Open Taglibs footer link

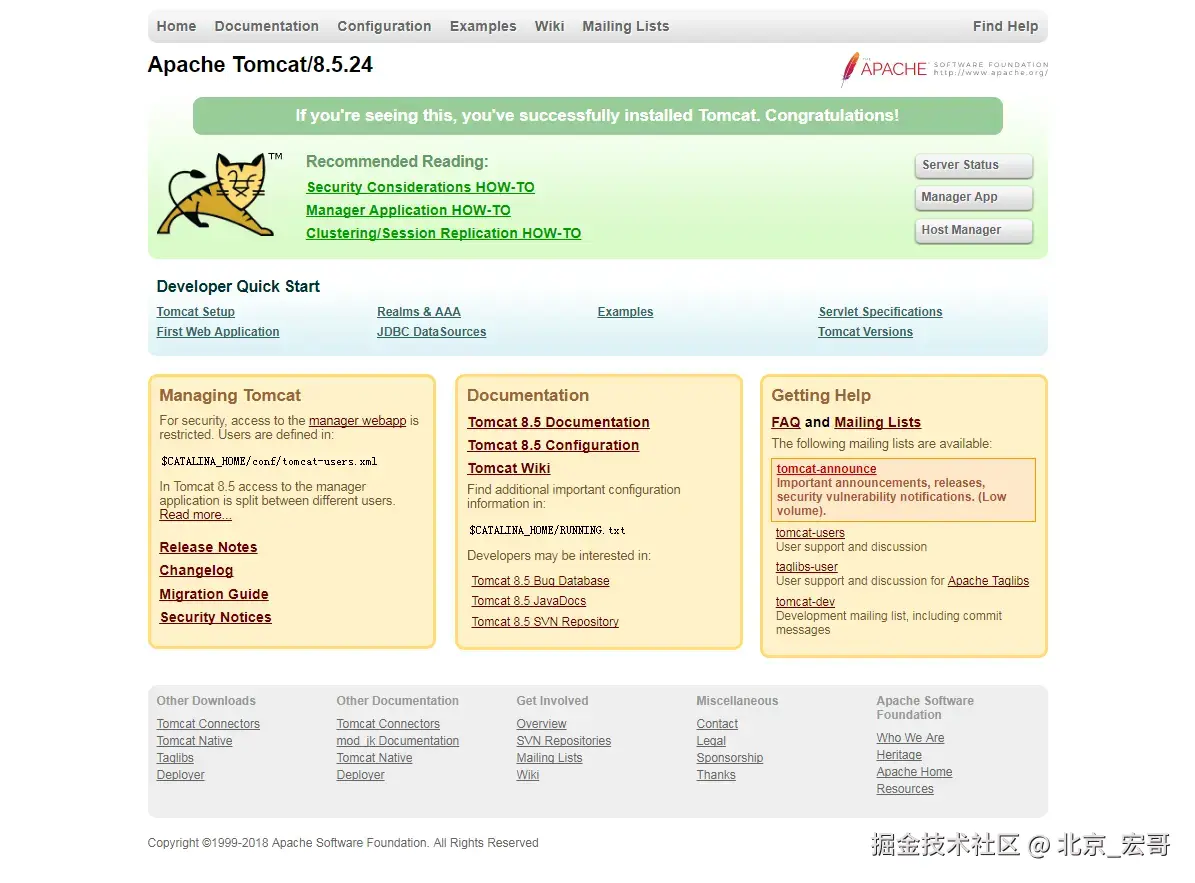coord(175,758)
